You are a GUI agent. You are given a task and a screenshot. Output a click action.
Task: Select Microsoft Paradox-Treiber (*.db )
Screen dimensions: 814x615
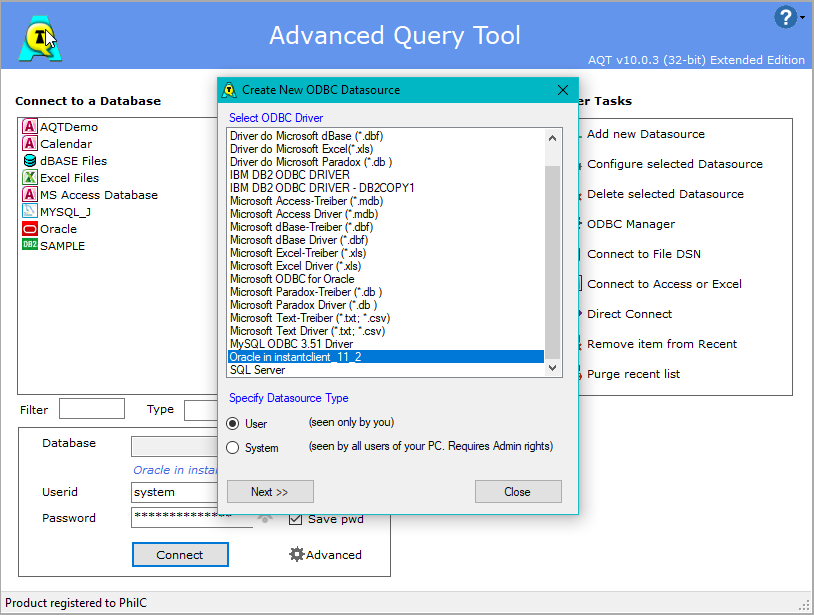[386, 292]
